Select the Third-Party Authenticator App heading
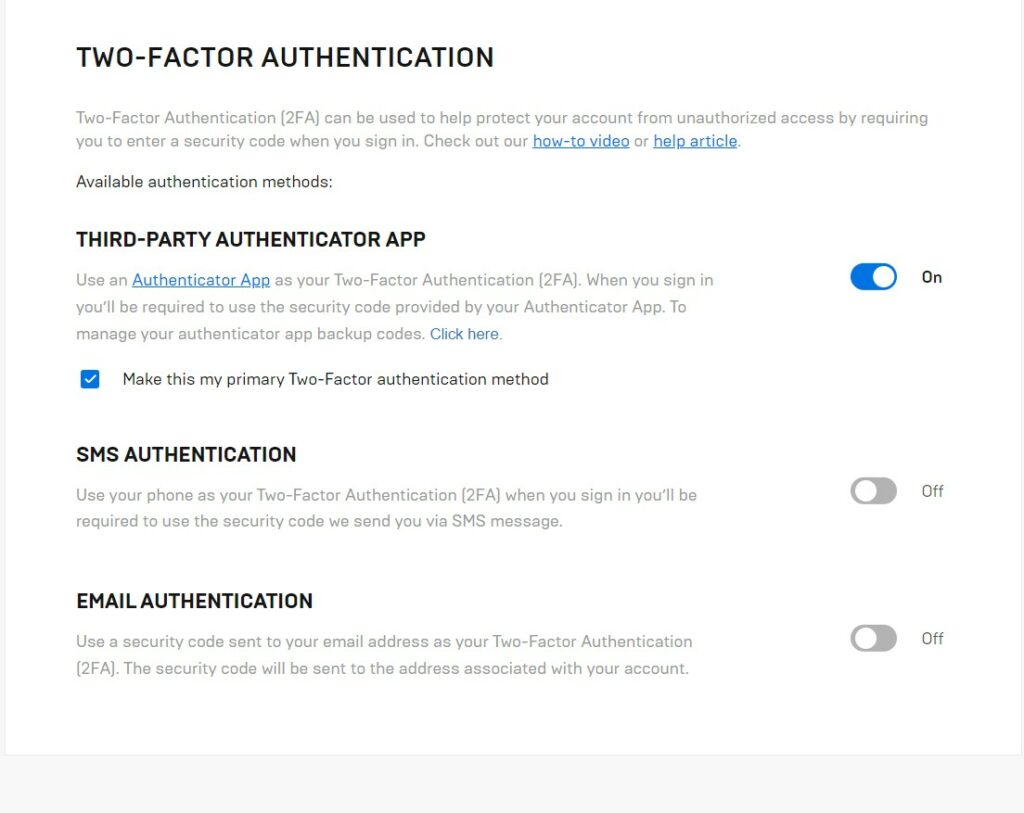 250,239
